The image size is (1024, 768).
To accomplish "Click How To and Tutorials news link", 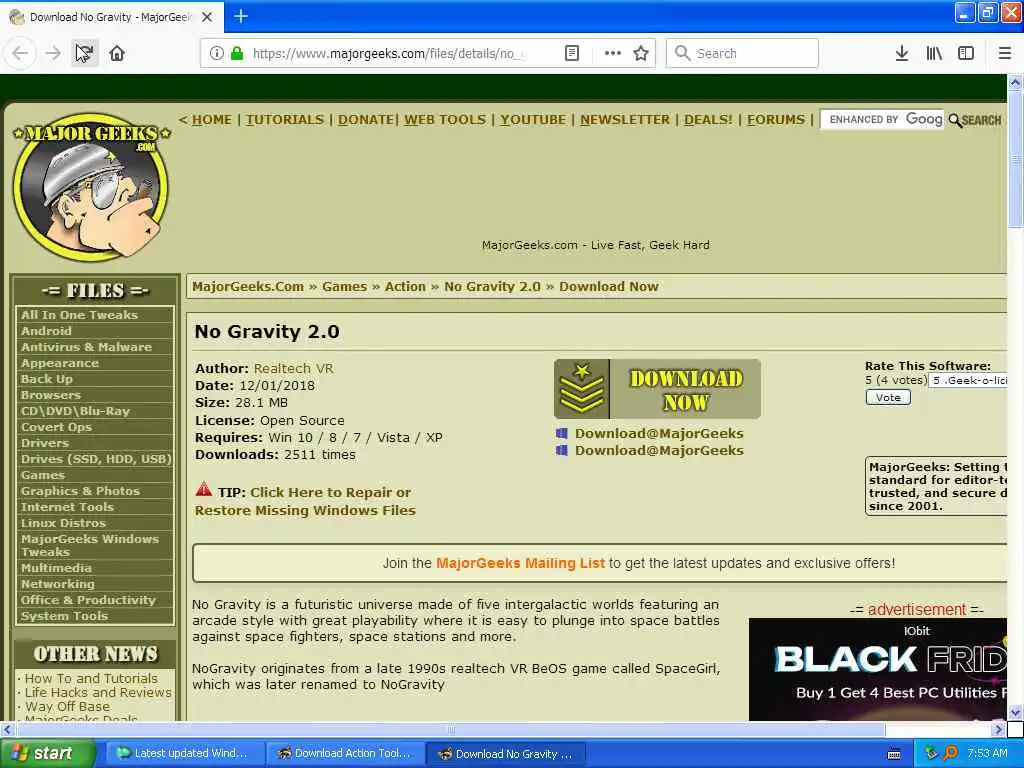I will [91, 679].
